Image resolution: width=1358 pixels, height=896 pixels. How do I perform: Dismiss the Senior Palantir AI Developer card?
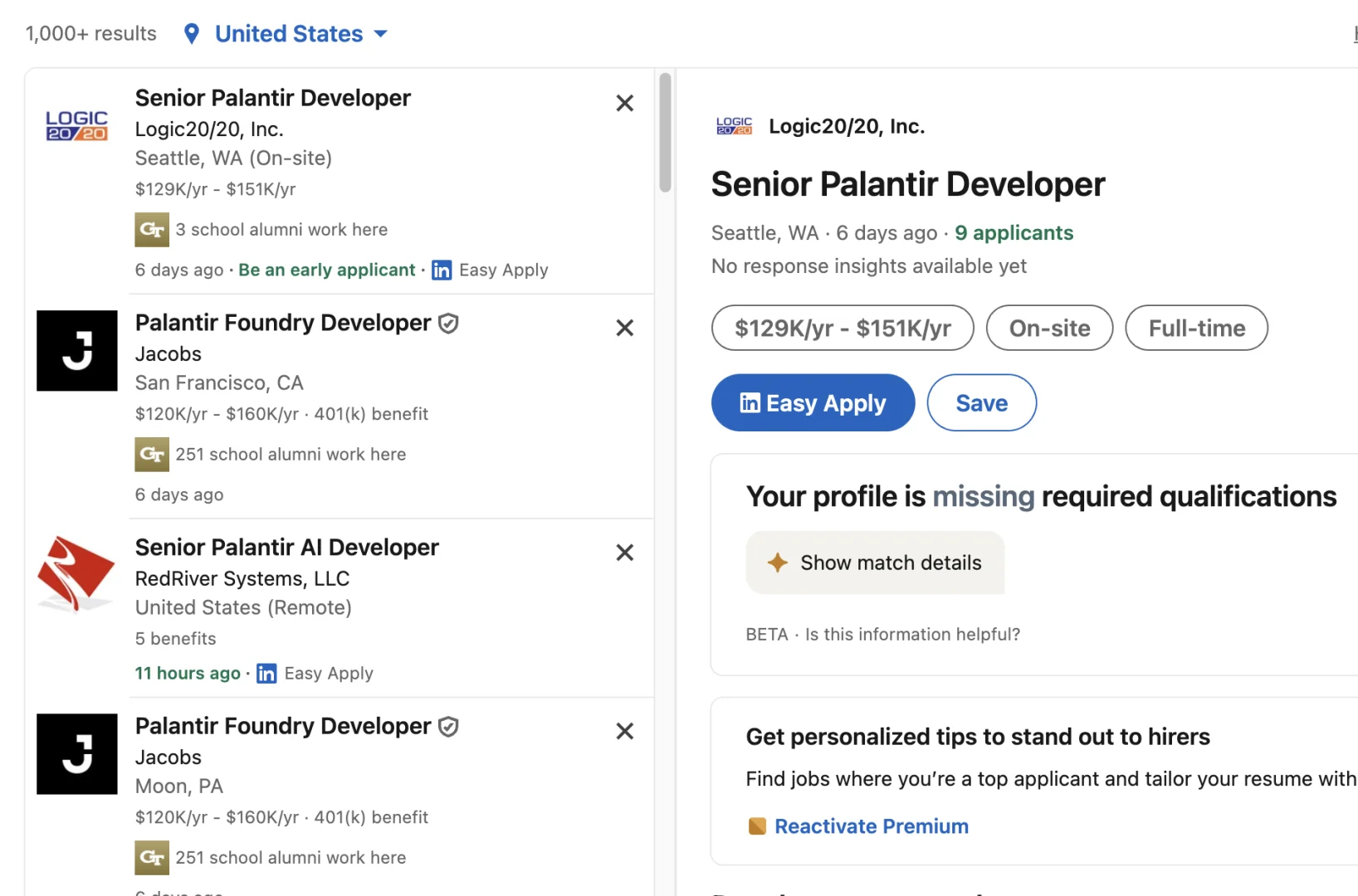(x=625, y=553)
